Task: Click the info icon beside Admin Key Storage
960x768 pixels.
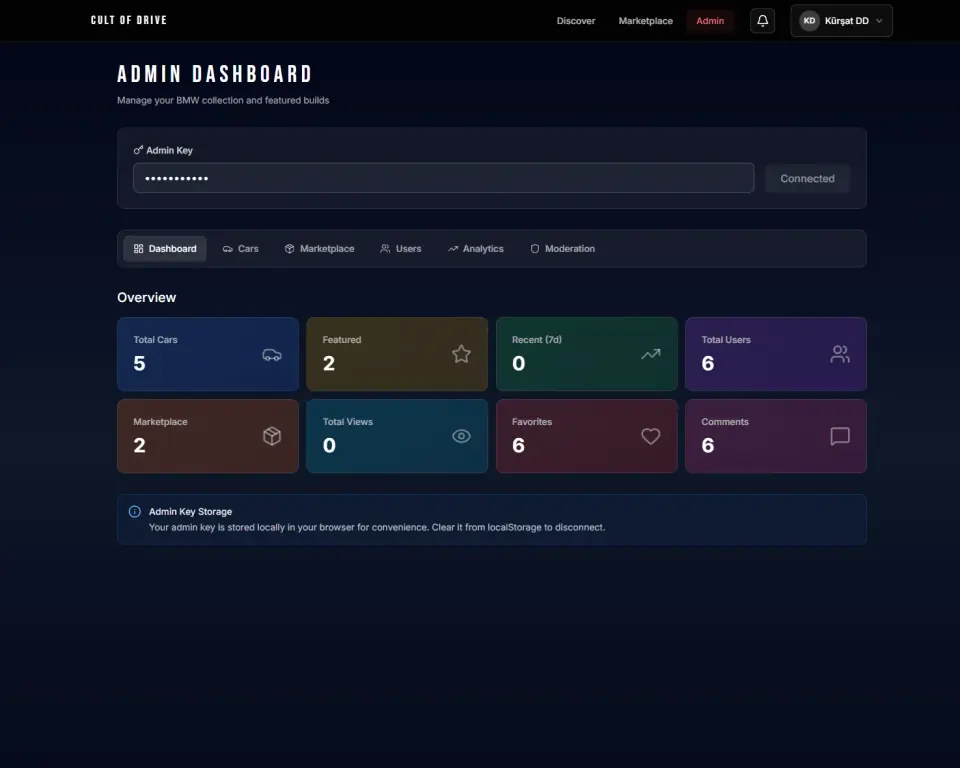Action: click(135, 511)
